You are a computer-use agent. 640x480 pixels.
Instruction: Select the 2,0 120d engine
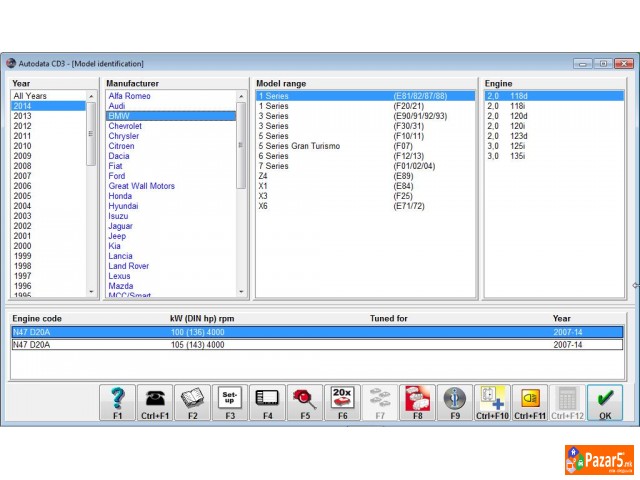(554, 116)
